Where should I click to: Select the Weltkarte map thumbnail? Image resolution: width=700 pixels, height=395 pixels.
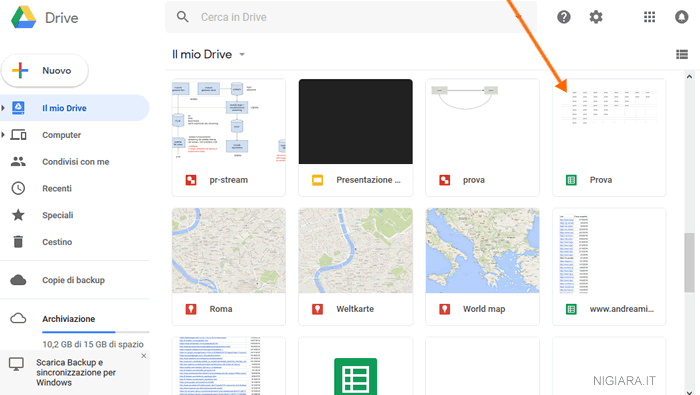(355, 250)
